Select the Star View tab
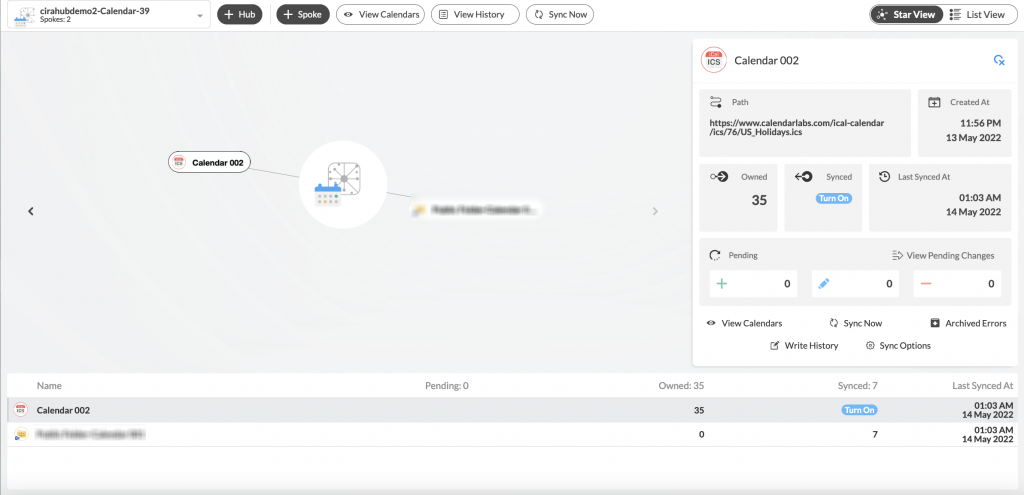Viewport: 1024px width, 495px height. pyautogui.click(x=906, y=15)
